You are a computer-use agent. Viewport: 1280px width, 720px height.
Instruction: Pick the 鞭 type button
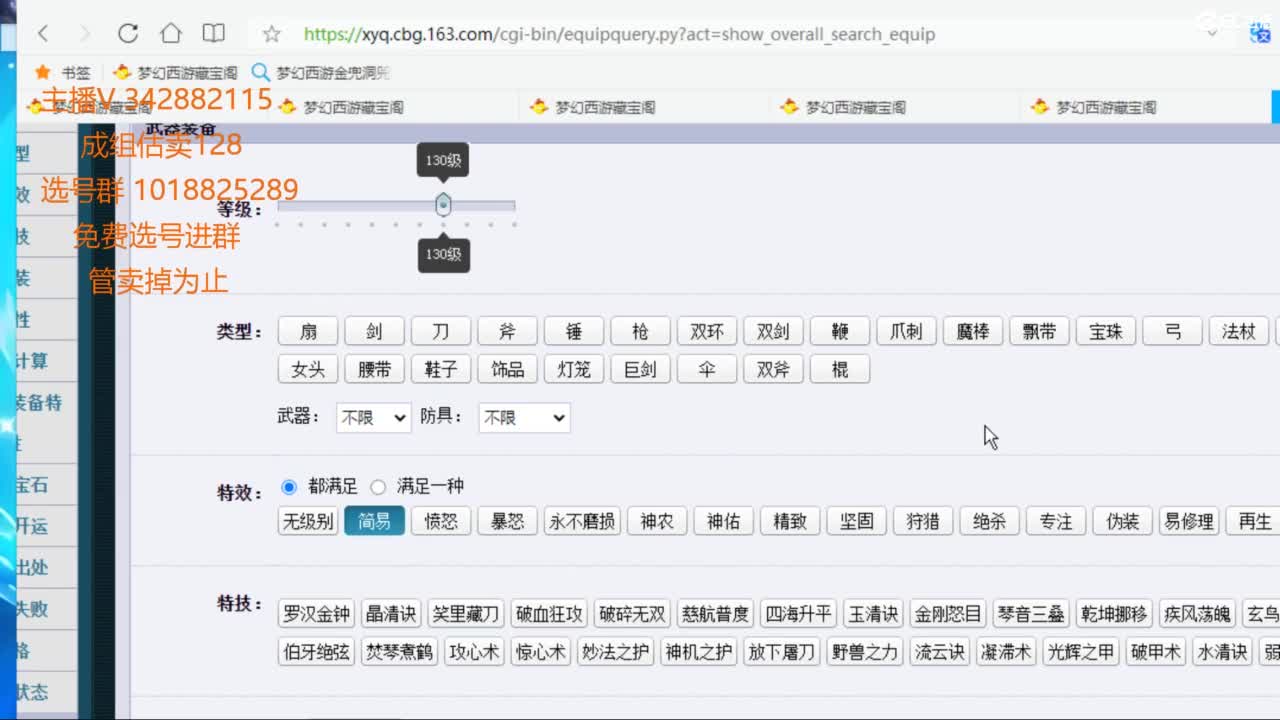coord(840,331)
